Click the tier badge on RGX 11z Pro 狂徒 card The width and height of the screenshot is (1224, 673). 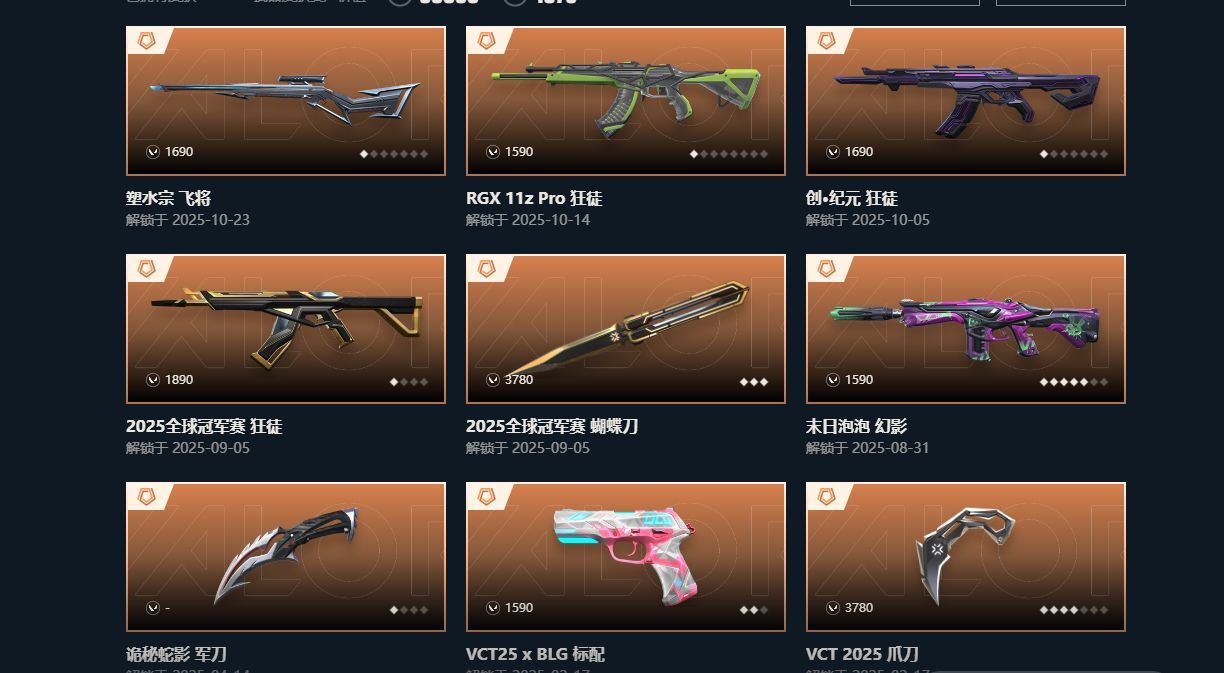click(487, 41)
